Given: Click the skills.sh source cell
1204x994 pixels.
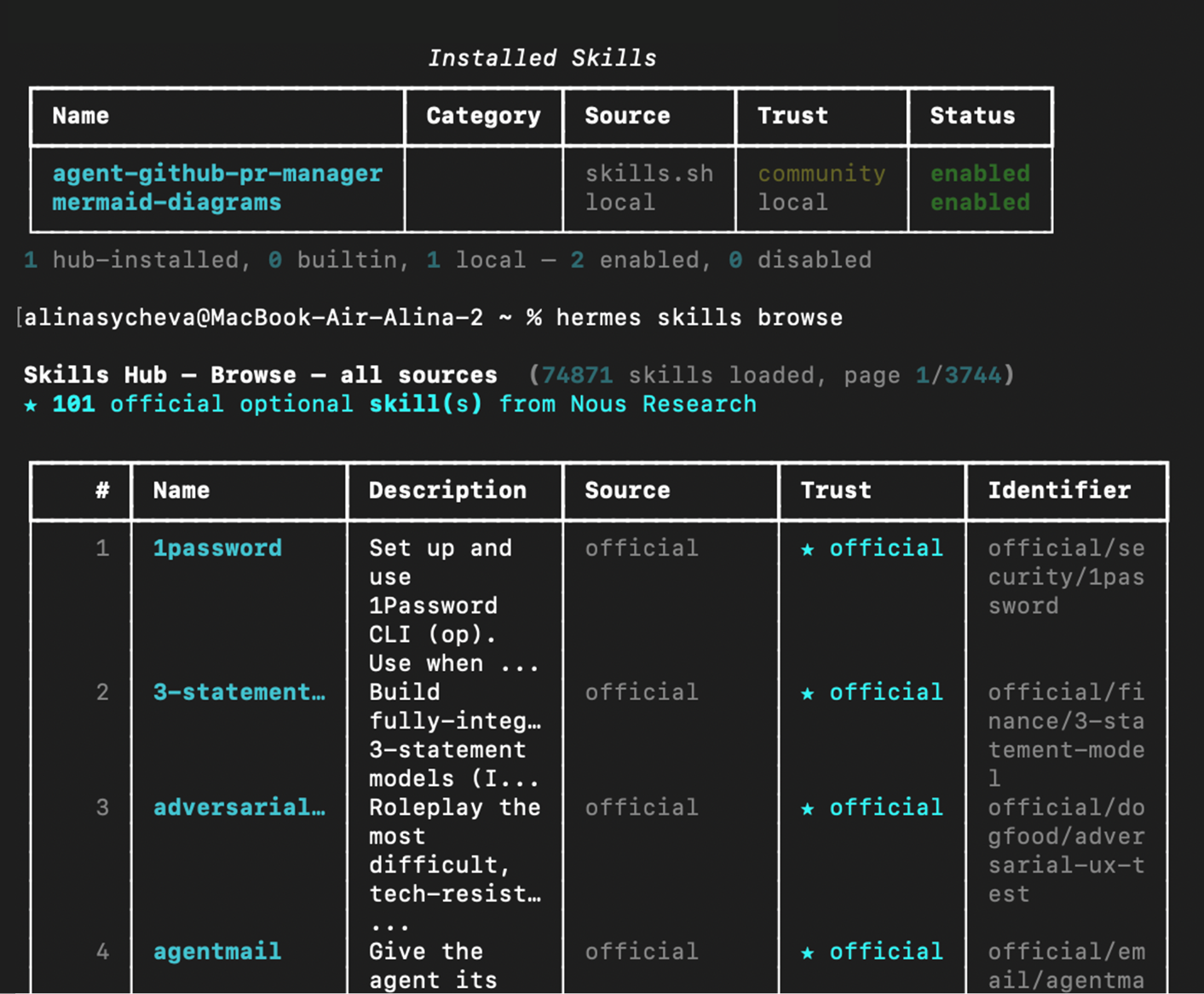Looking at the screenshot, I should (x=648, y=173).
